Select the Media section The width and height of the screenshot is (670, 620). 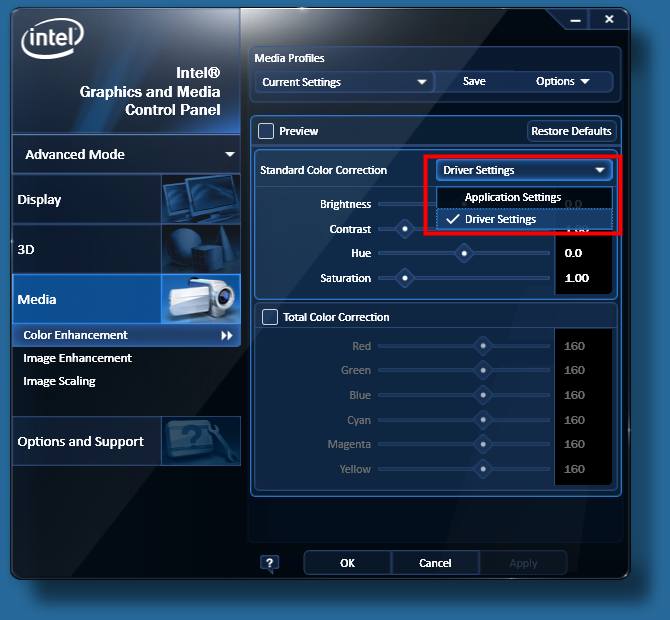tap(126, 299)
